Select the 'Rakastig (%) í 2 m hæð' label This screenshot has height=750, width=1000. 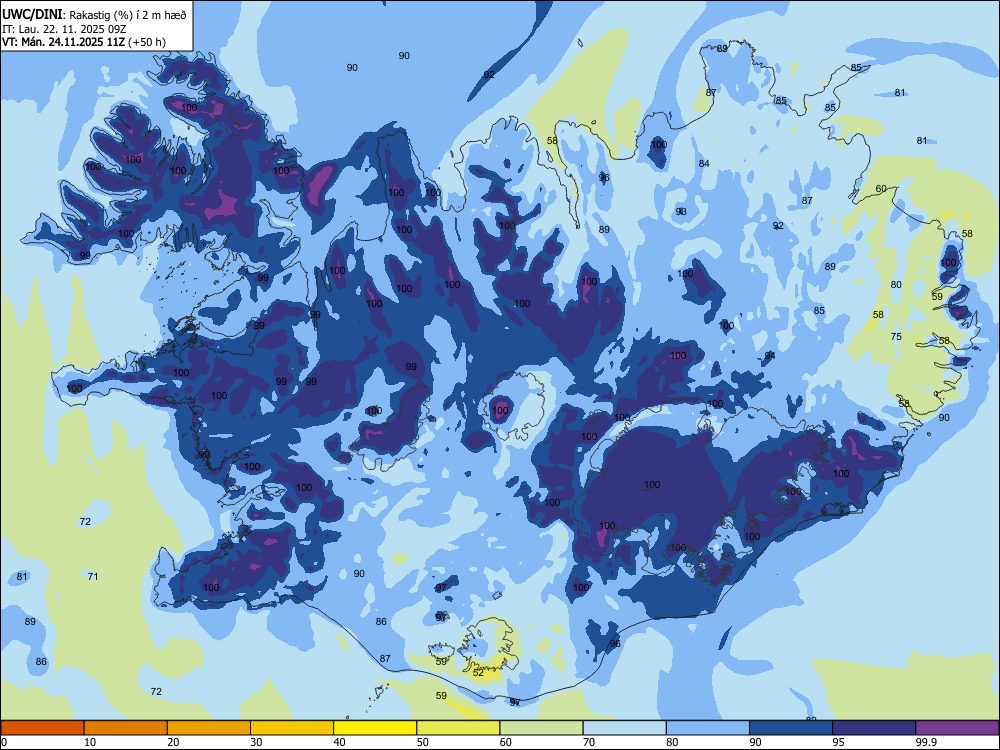coord(128,15)
